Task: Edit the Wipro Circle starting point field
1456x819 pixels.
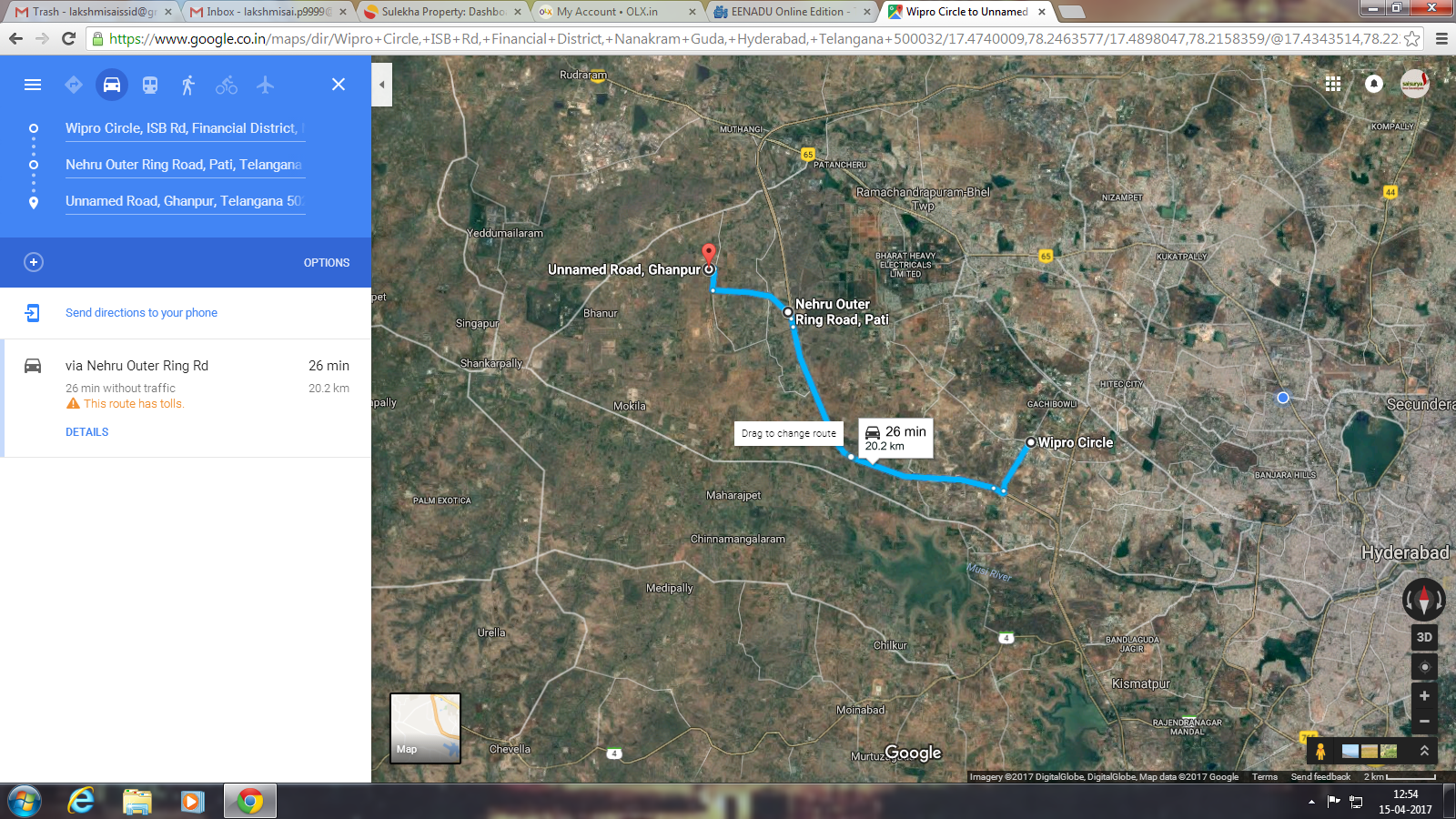Action: 185,128
